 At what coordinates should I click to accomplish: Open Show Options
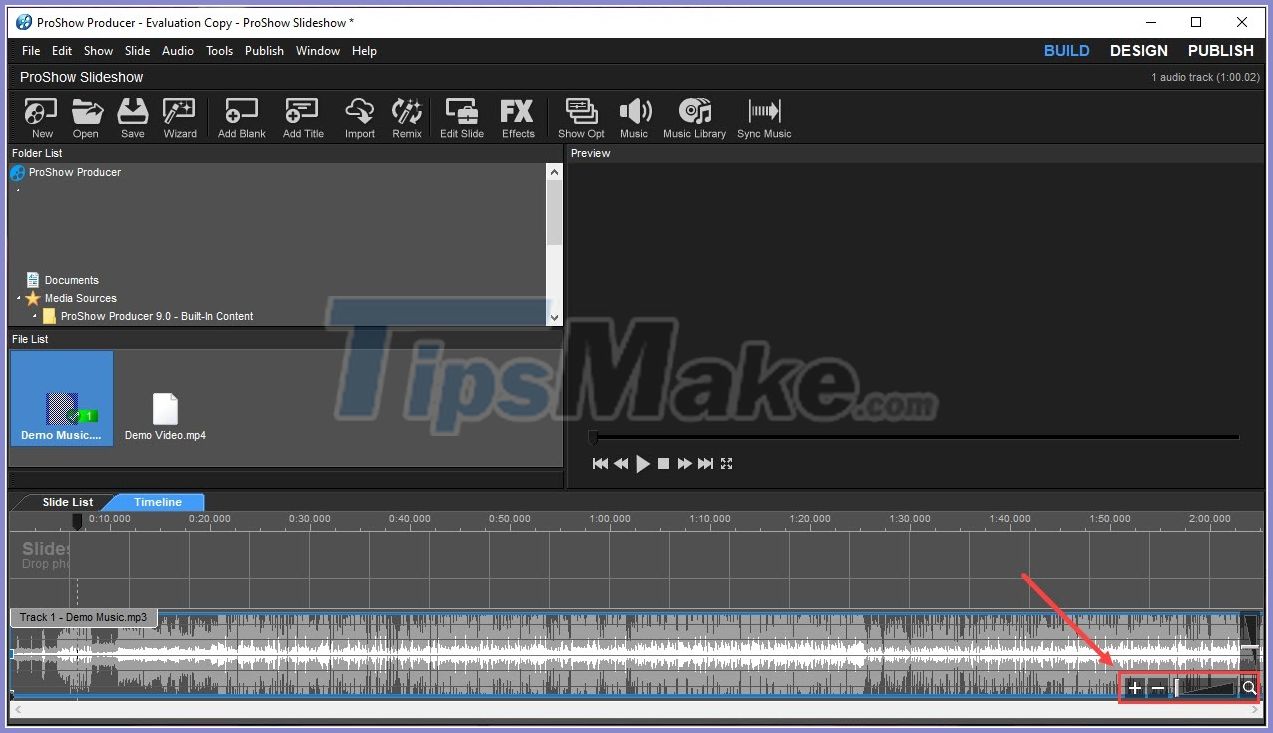coord(580,117)
